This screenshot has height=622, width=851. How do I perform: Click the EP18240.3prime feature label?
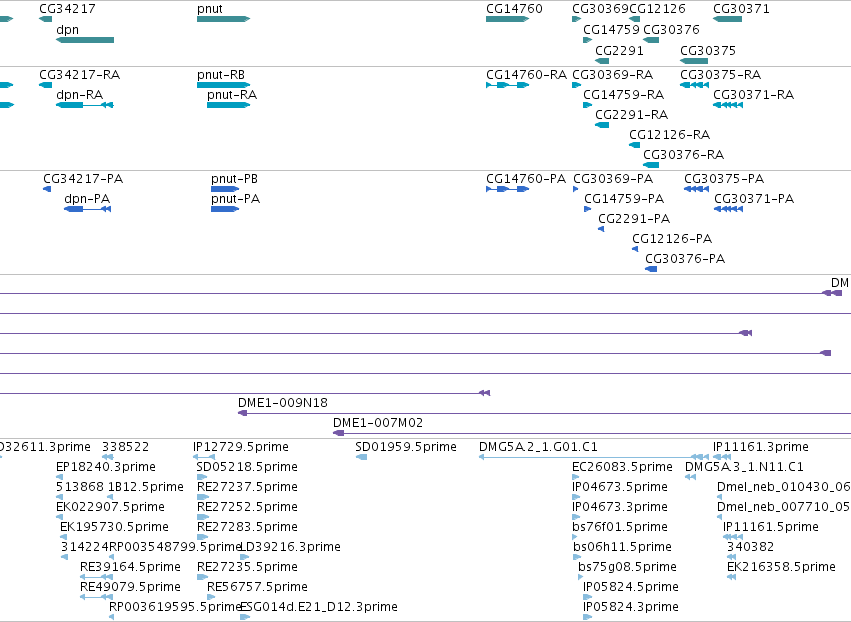106,467
